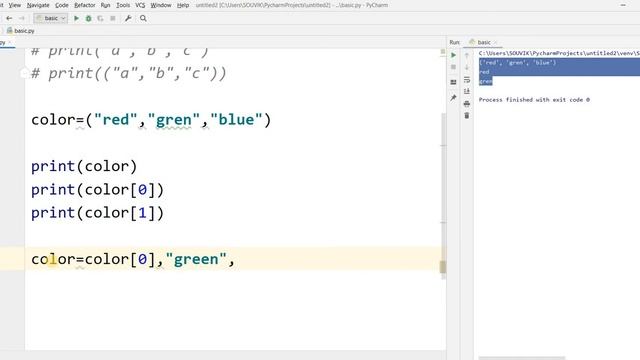
Task: Print the console output with the printer icon
Action: click(x=467, y=104)
